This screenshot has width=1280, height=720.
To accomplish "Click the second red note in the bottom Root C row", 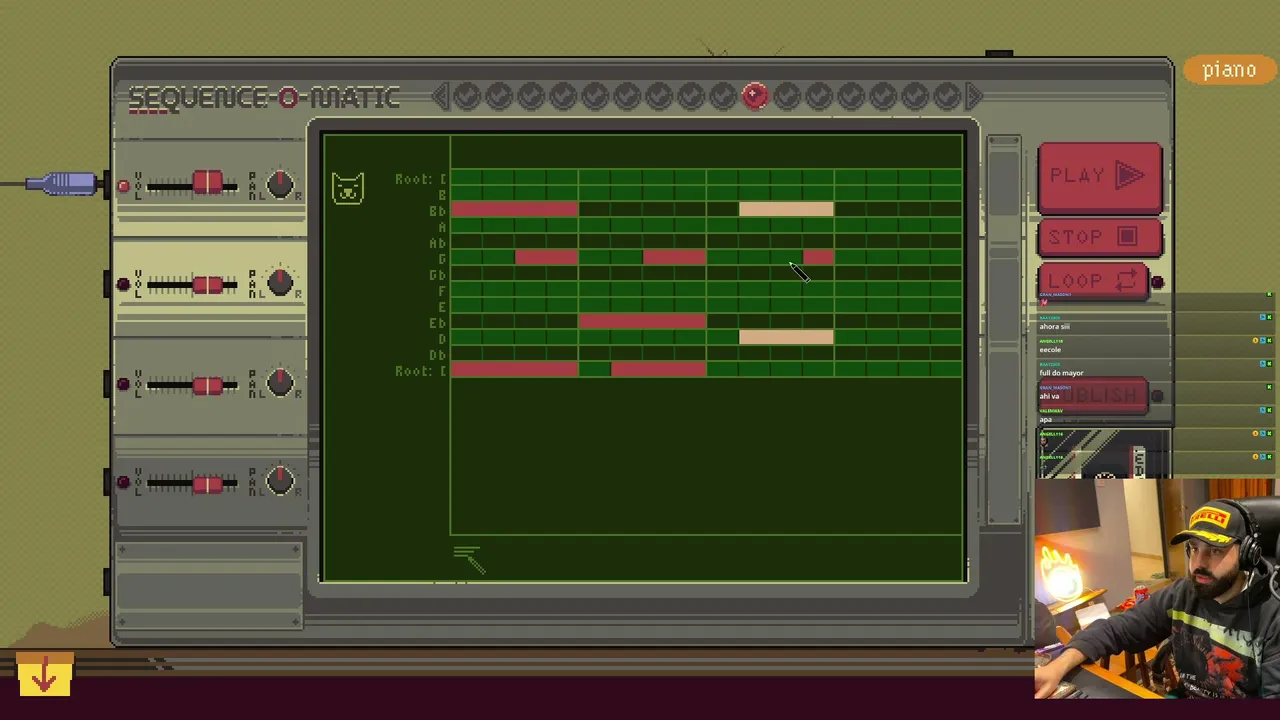I will click(658, 370).
